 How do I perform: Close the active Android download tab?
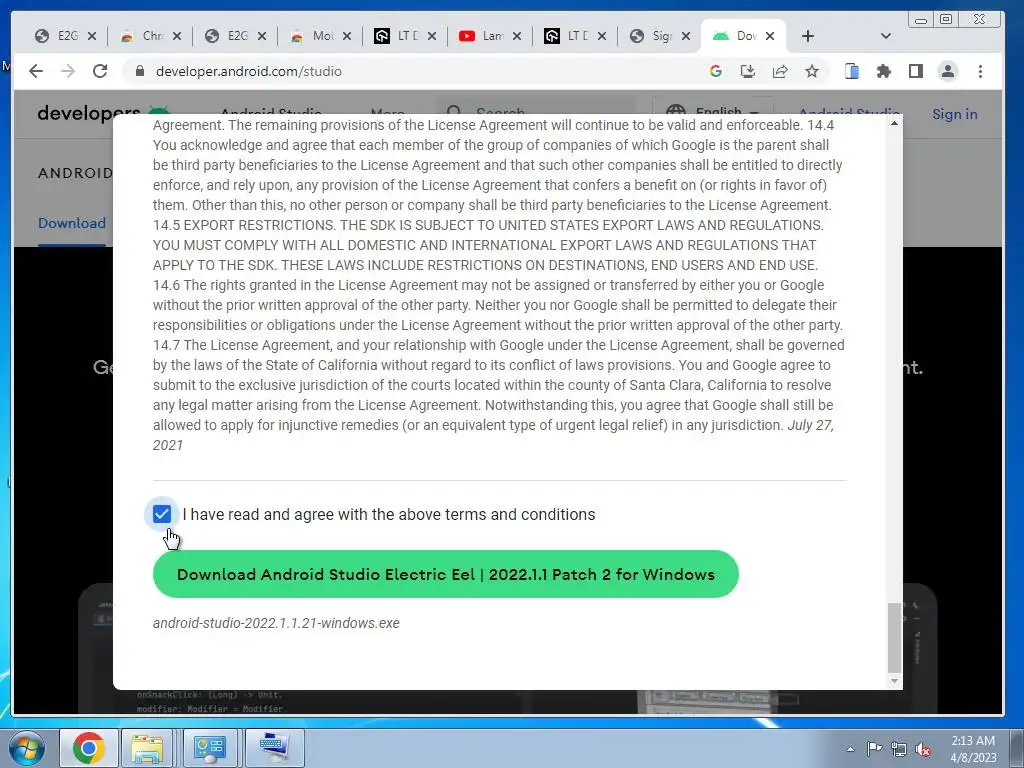770,36
